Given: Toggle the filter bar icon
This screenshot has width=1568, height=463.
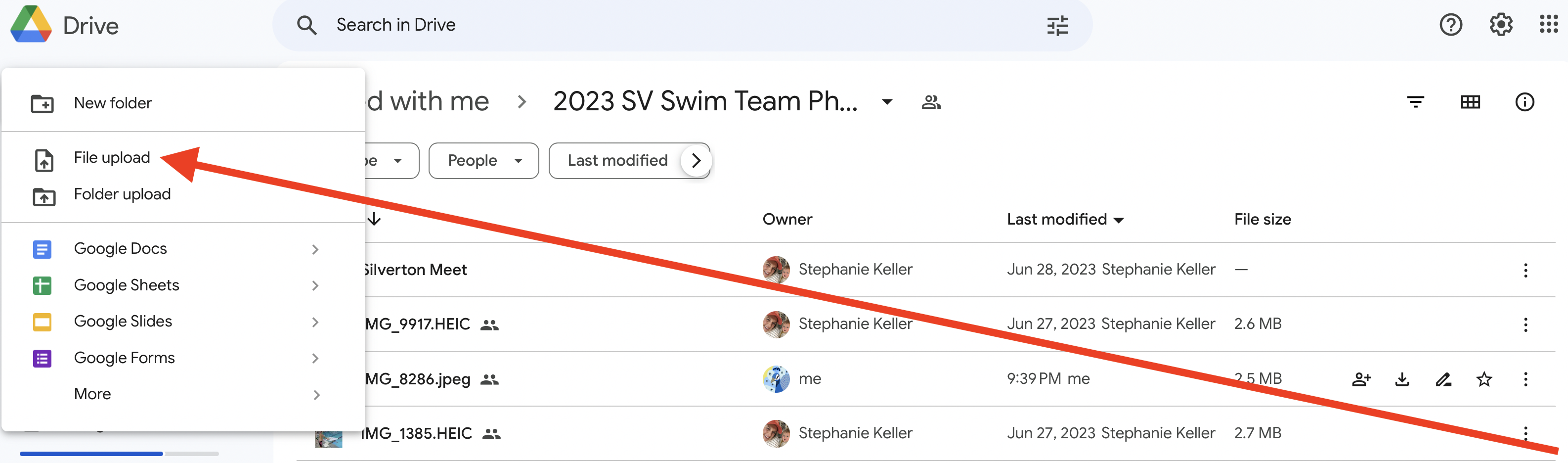Looking at the screenshot, I should click(x=1415, y=102).
